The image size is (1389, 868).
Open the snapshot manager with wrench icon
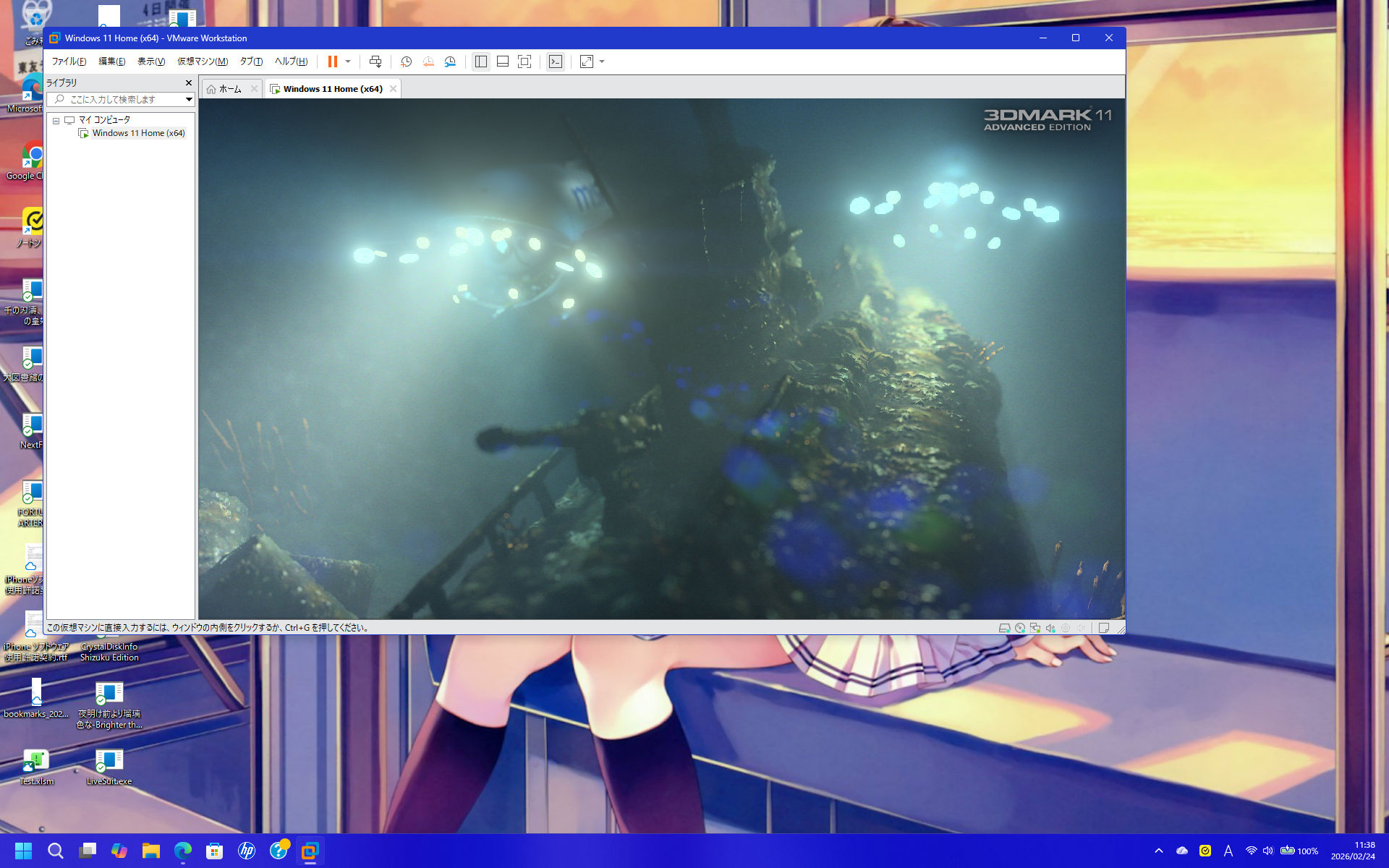click(450, 61)
